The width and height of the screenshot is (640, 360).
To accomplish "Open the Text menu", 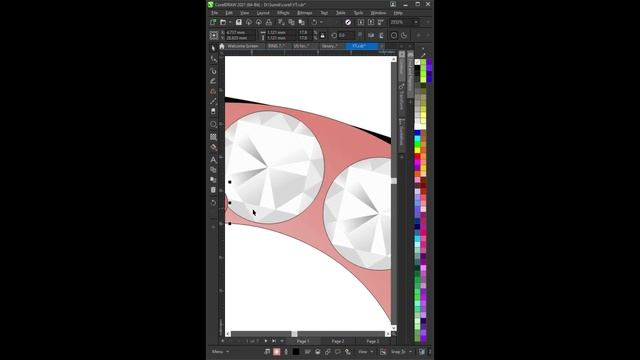I will point(324,13).
